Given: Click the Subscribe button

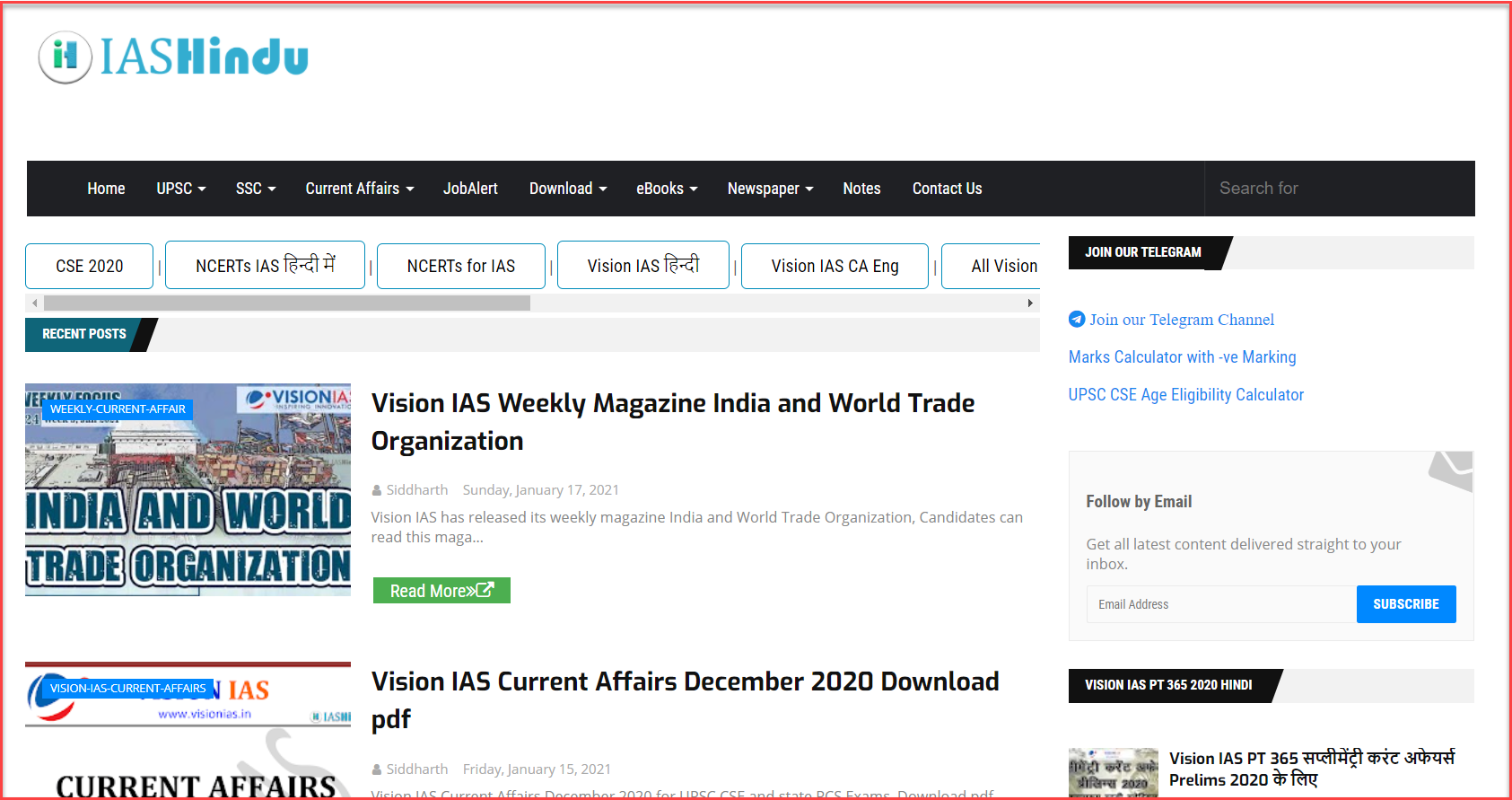Looking at the screenshot, I should [x=1406, y=604].
